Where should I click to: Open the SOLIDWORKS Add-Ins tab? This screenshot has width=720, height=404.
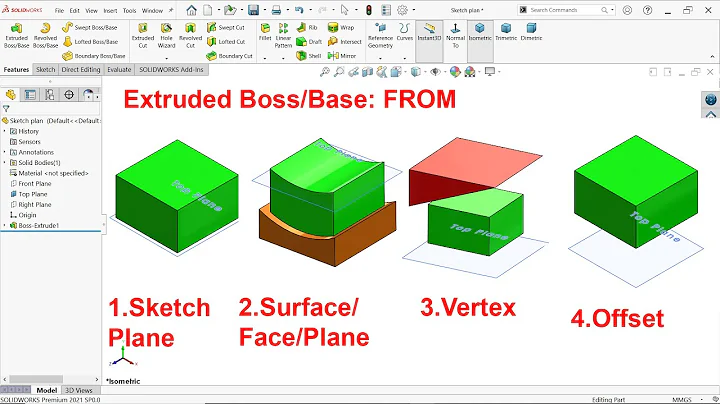point(171,70)
